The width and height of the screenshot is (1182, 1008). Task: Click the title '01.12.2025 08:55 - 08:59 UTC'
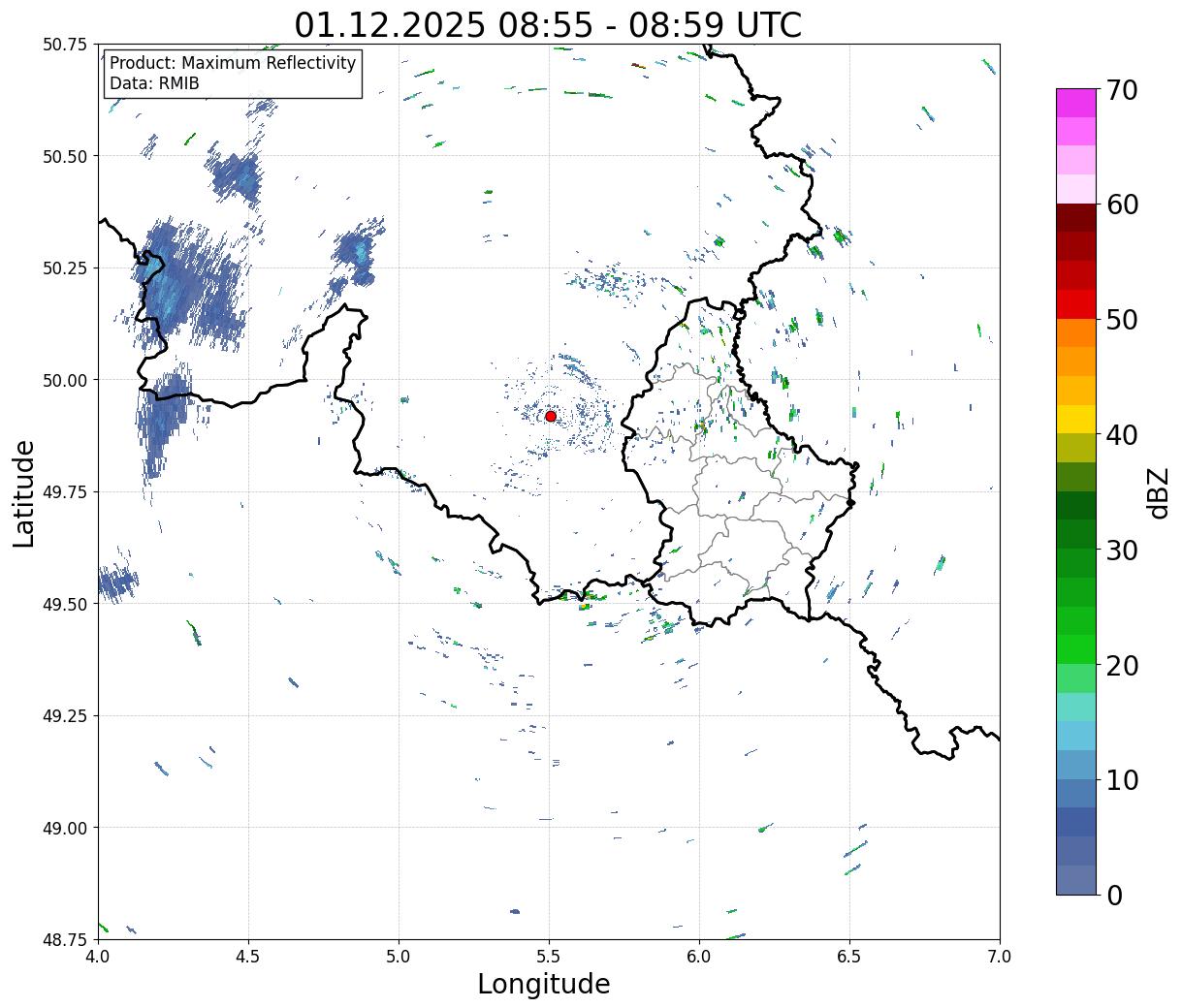click(x=548, y=24)
